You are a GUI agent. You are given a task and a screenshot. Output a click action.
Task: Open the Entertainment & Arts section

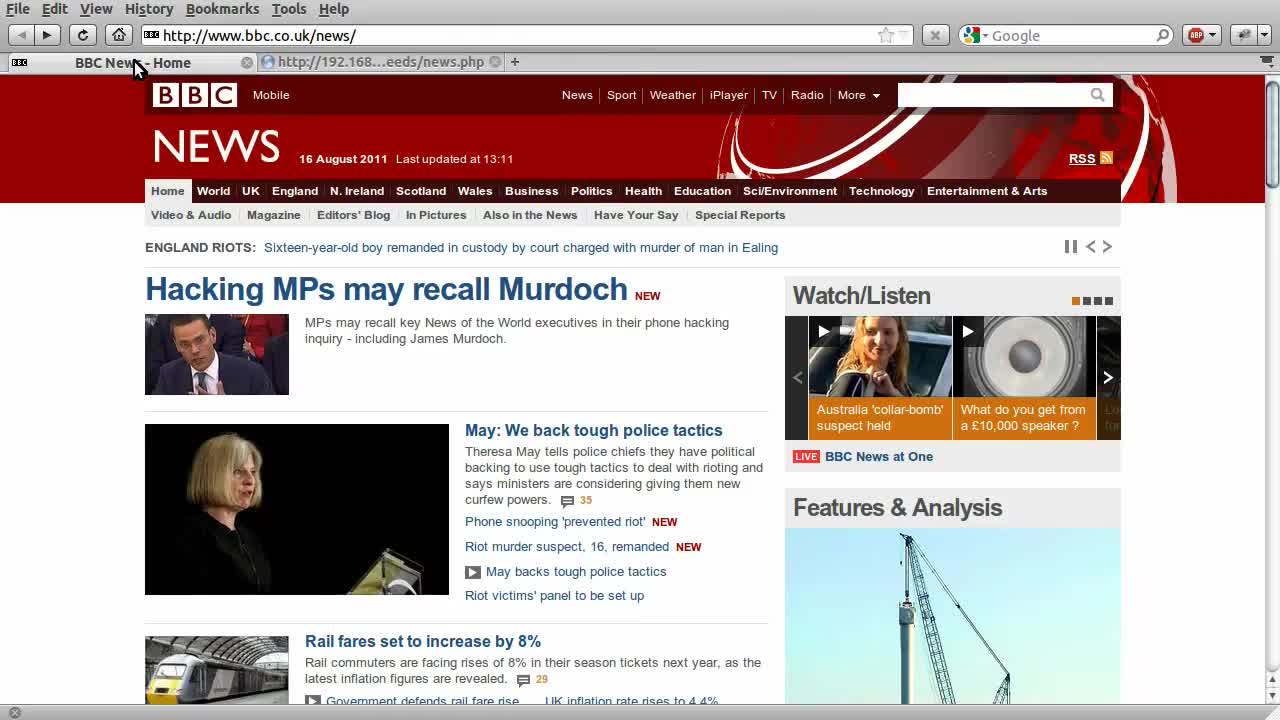coord(987,191)
